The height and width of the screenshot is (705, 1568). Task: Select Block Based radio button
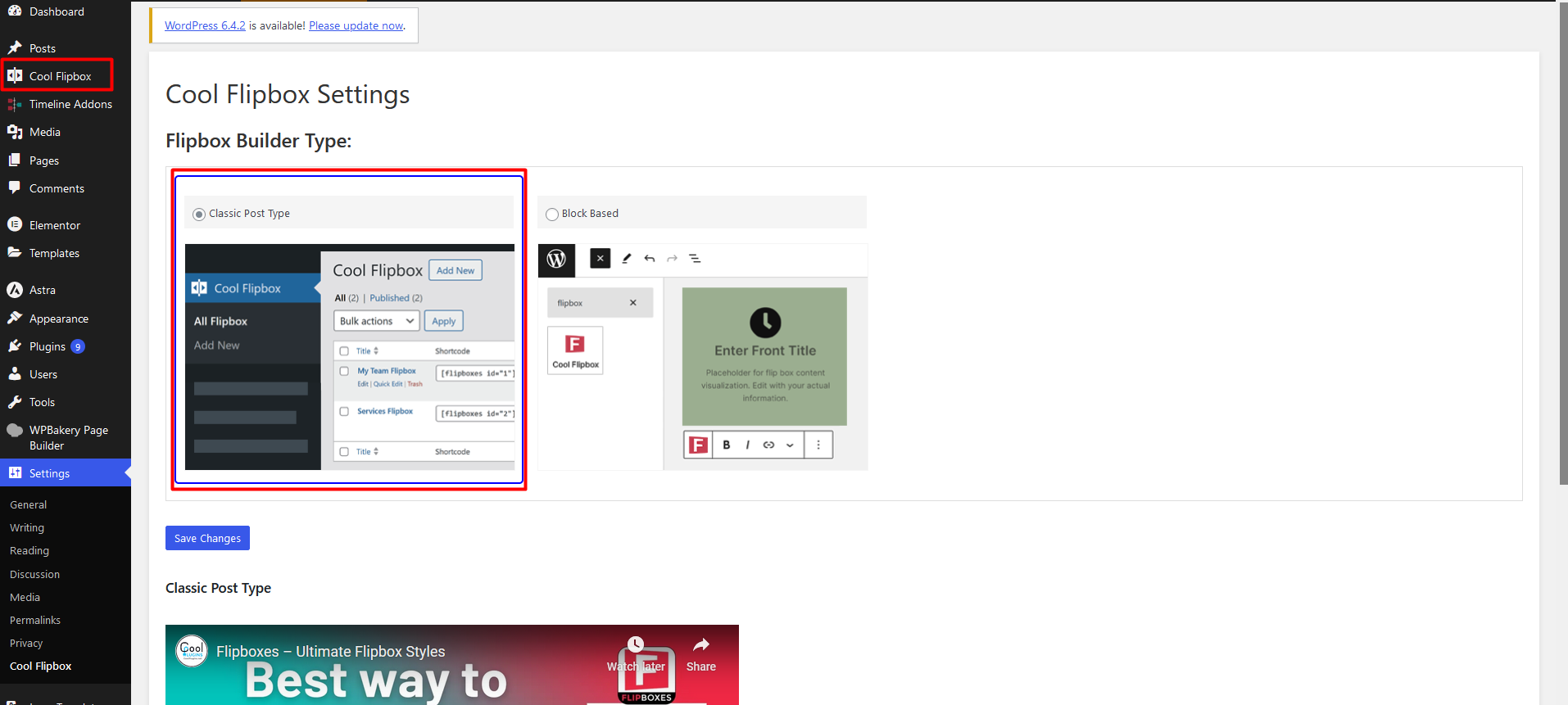[x=552, y=215]
